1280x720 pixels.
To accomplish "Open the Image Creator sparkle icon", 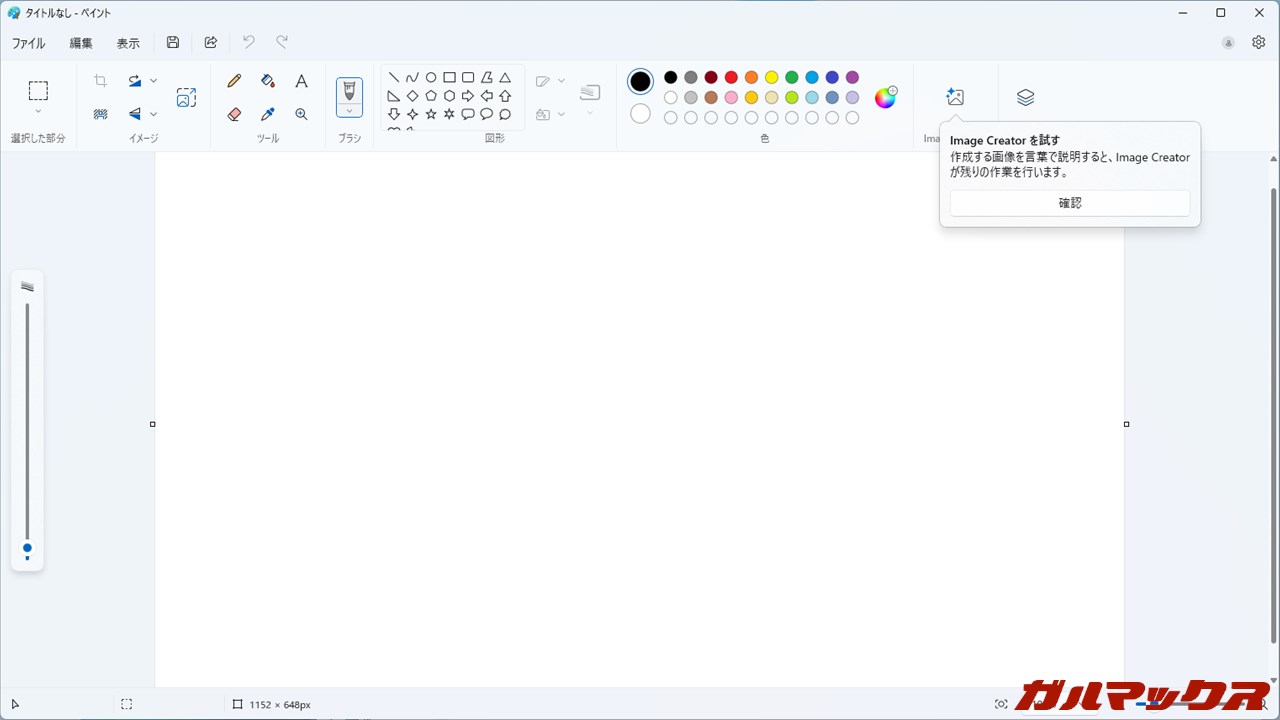I will [x=955, y=97].
